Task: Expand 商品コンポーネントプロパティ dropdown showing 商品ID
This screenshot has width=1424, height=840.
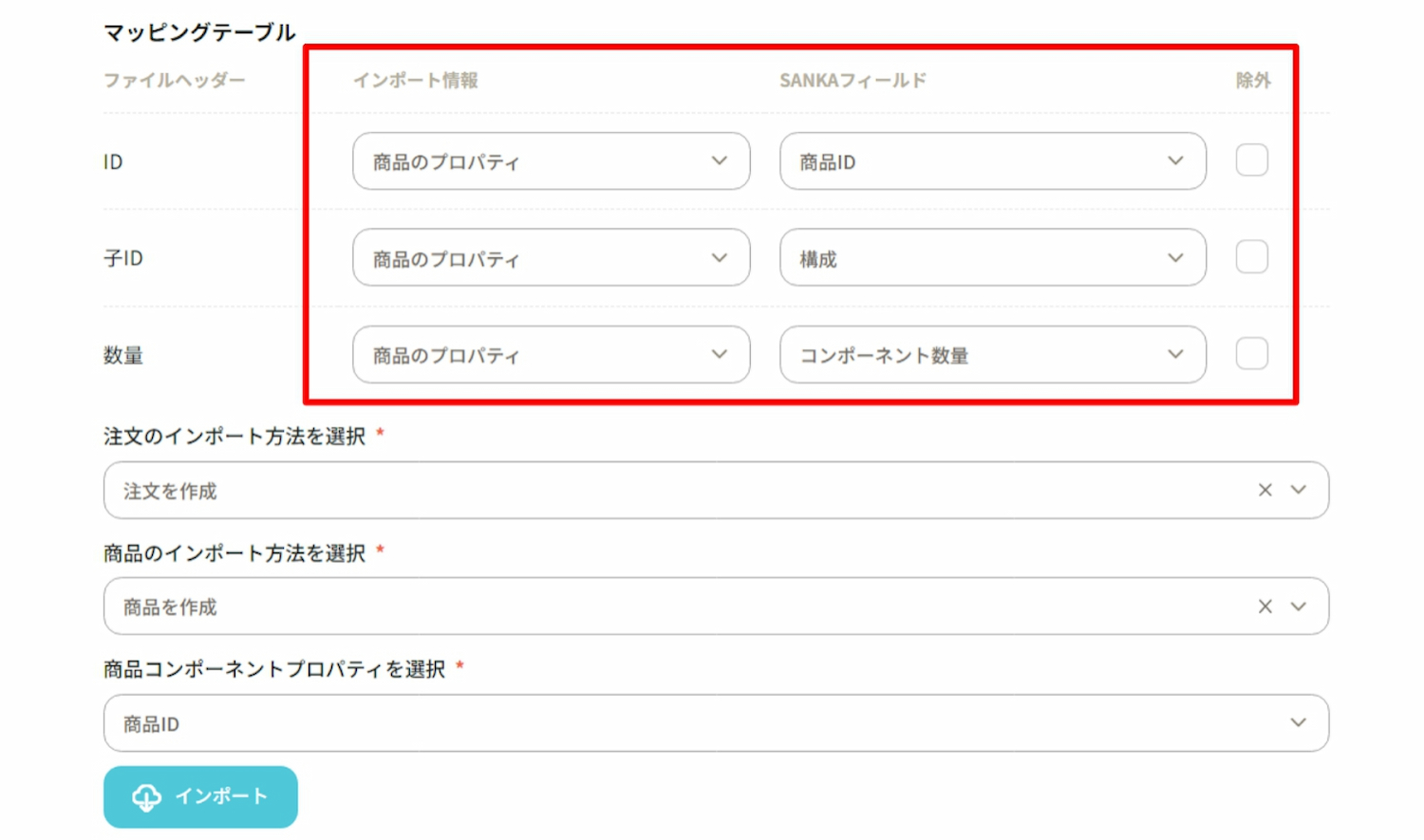Action: [x=716, y=723]
